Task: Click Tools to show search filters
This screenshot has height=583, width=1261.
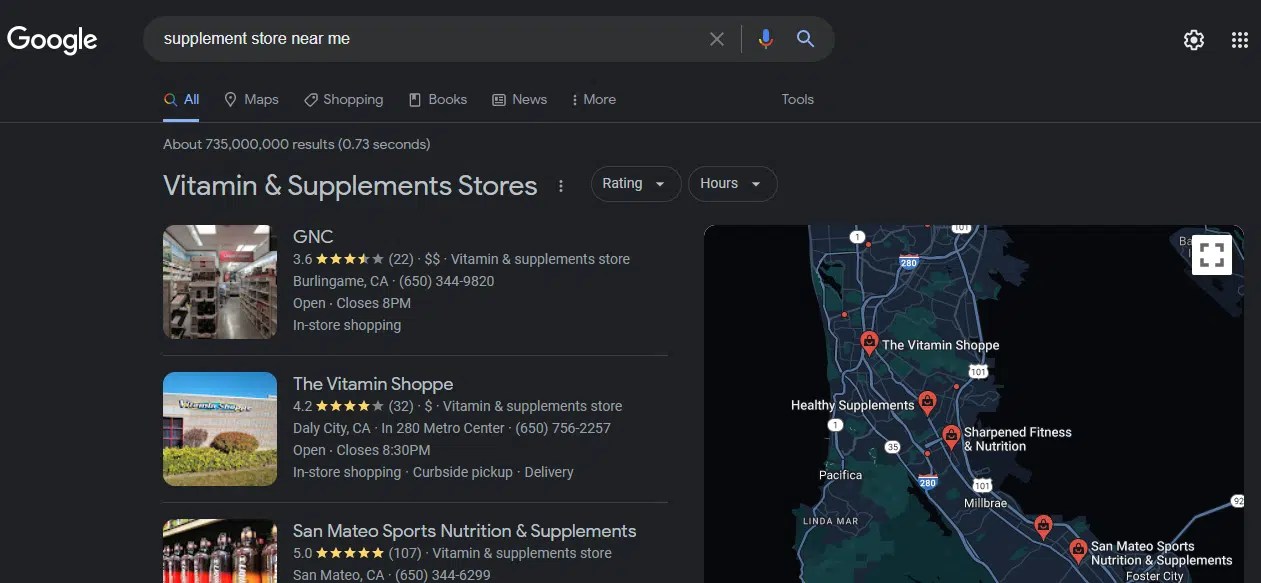Action: click(797, 99)
